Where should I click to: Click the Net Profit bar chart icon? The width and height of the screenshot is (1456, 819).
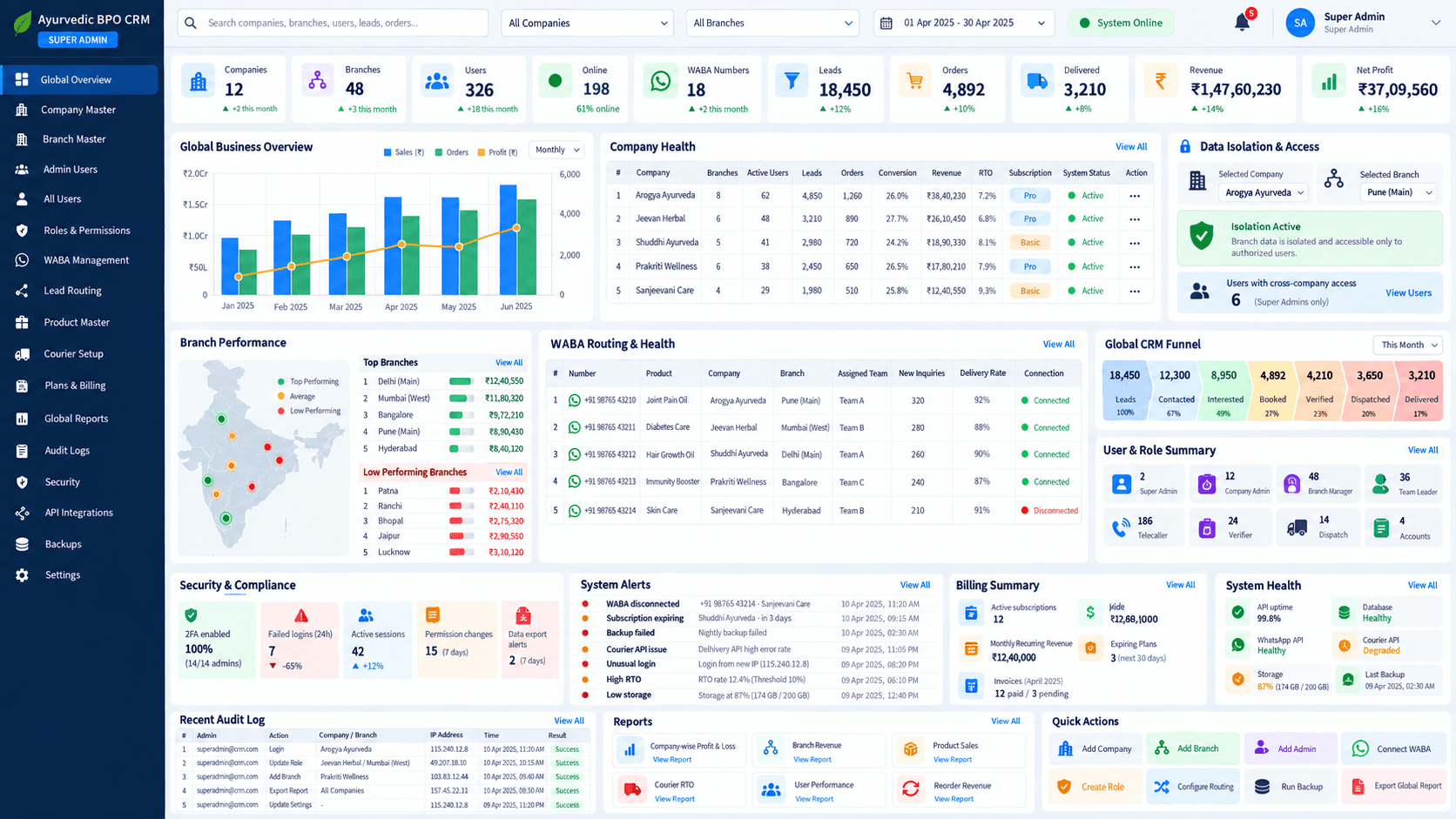1329,82
